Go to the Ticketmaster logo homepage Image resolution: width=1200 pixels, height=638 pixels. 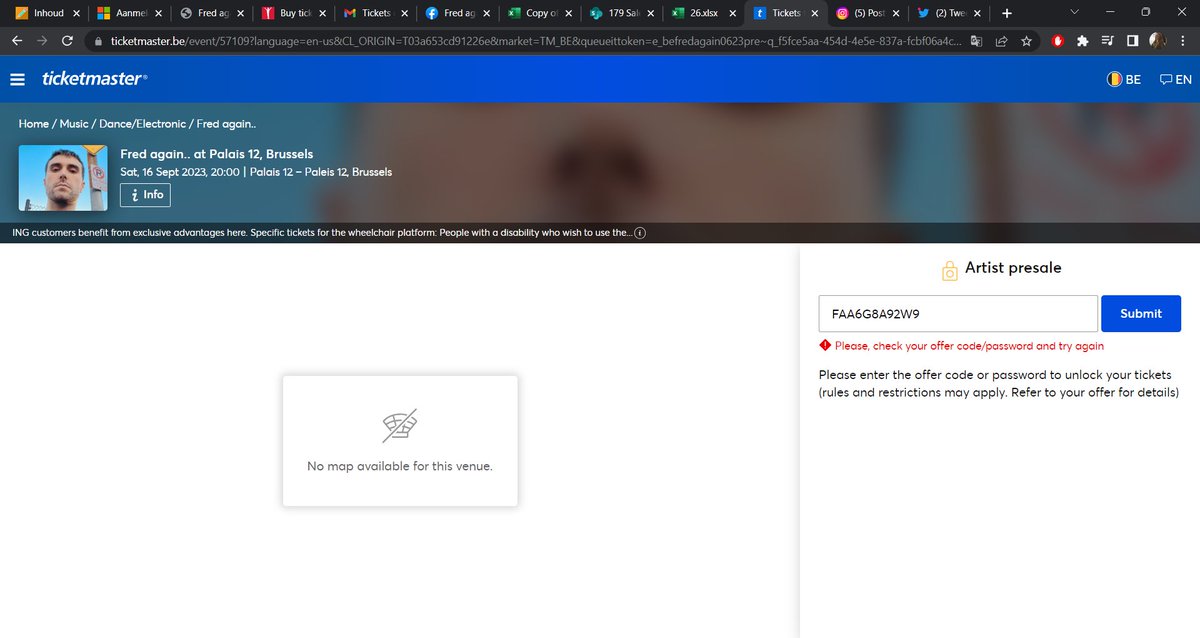(95, 78)
